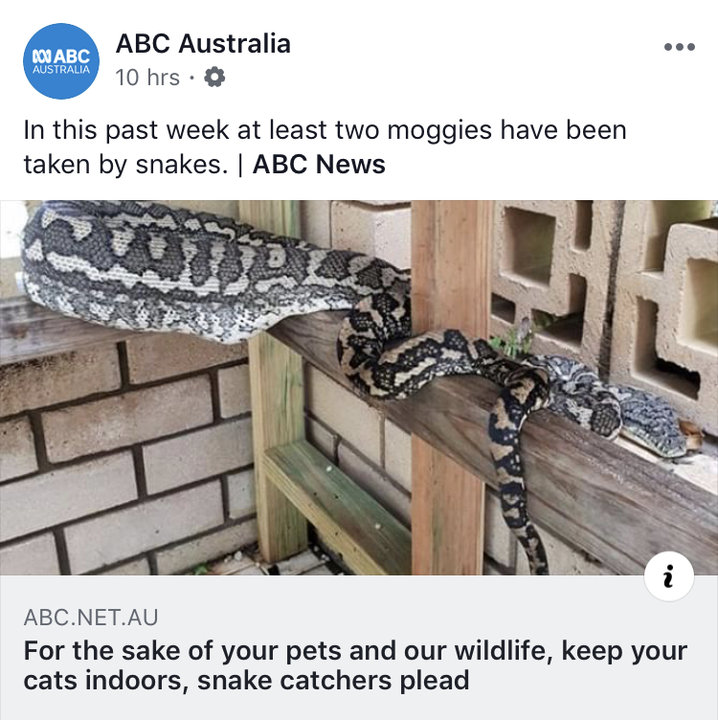The width and height of the screenshot is (718, 720).
Task: Click the bold ABC News link
Action: point(319,164)
